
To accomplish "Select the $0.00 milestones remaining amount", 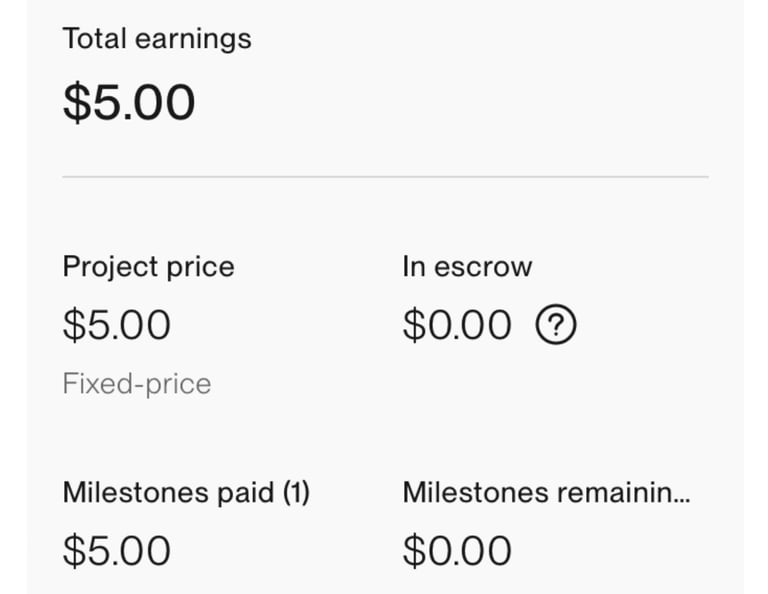I will pos(457,551).
